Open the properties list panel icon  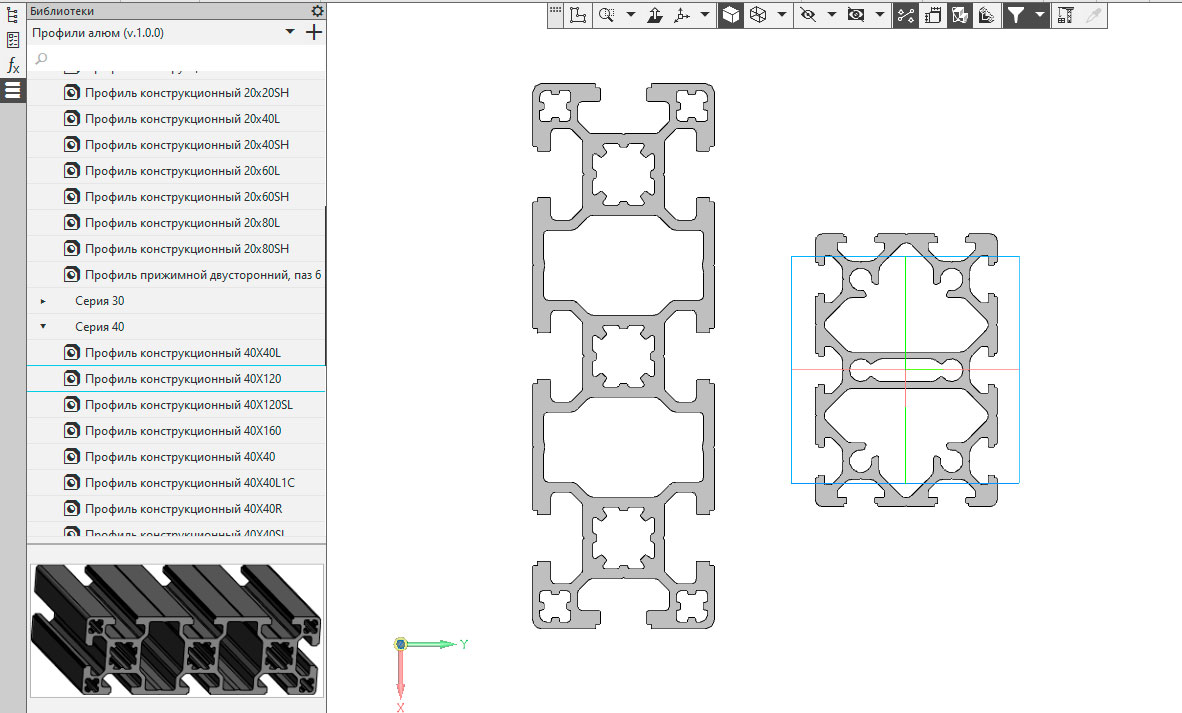coord(12,40)
